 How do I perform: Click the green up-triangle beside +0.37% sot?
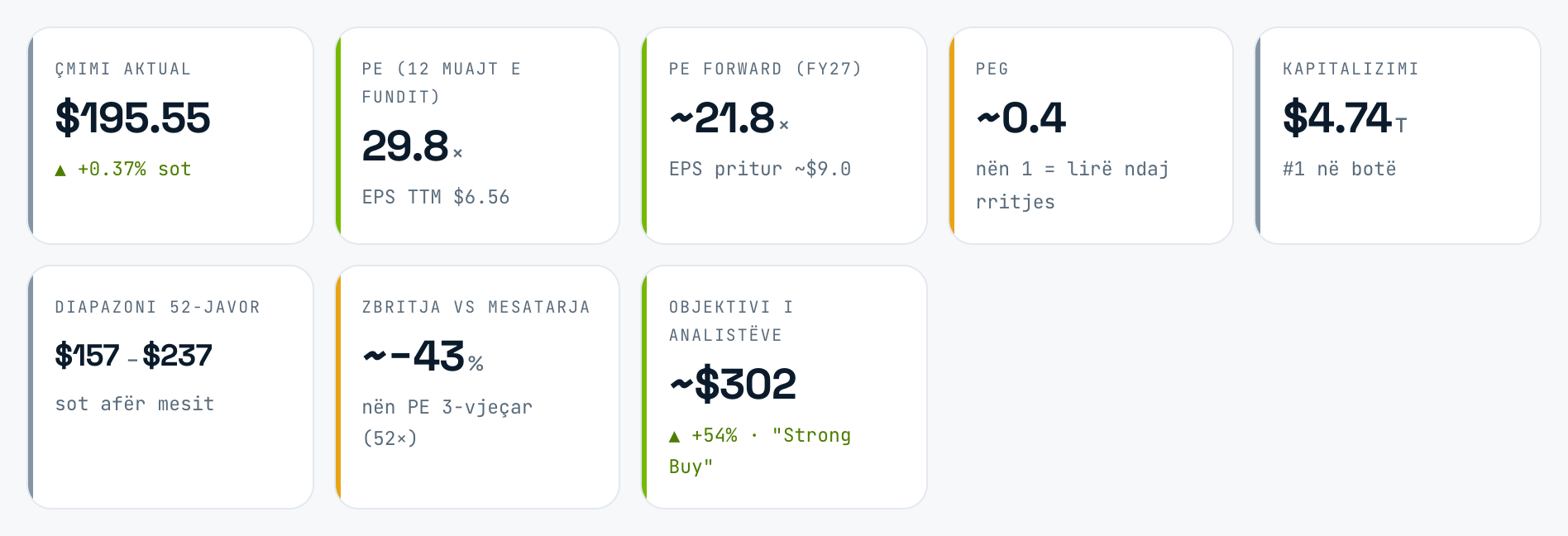pos(60,170)
